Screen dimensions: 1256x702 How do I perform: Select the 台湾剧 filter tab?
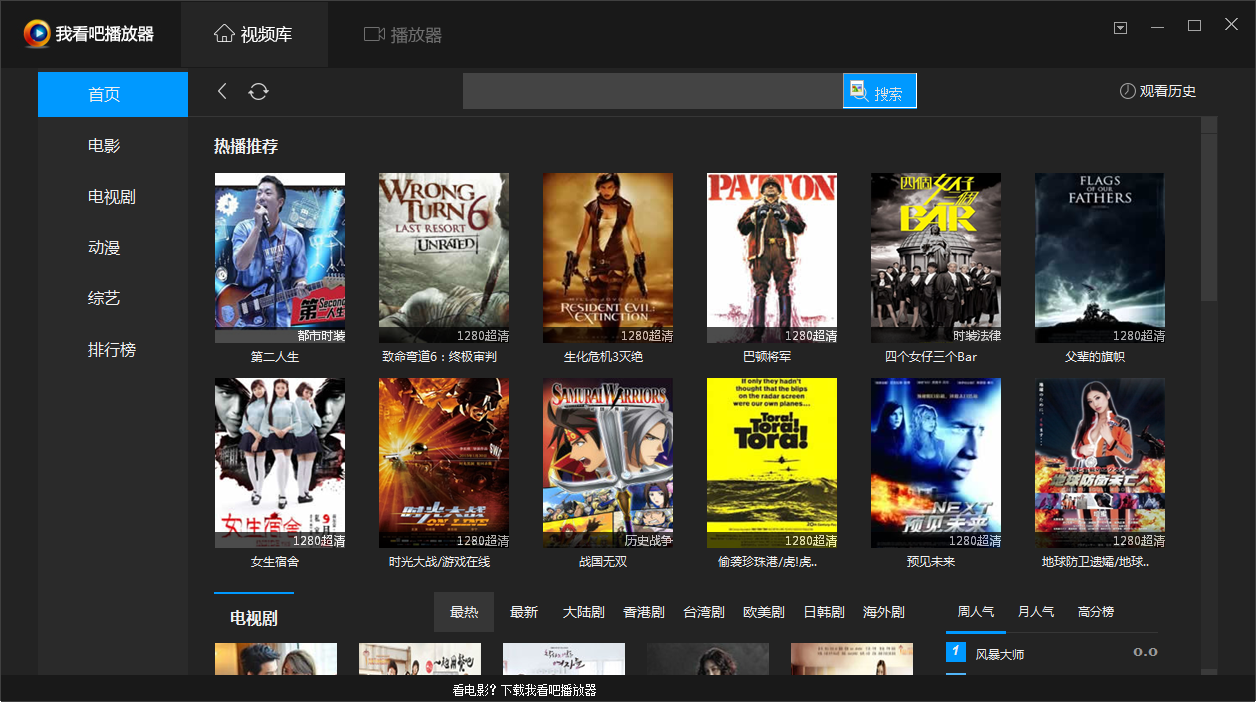704,612
